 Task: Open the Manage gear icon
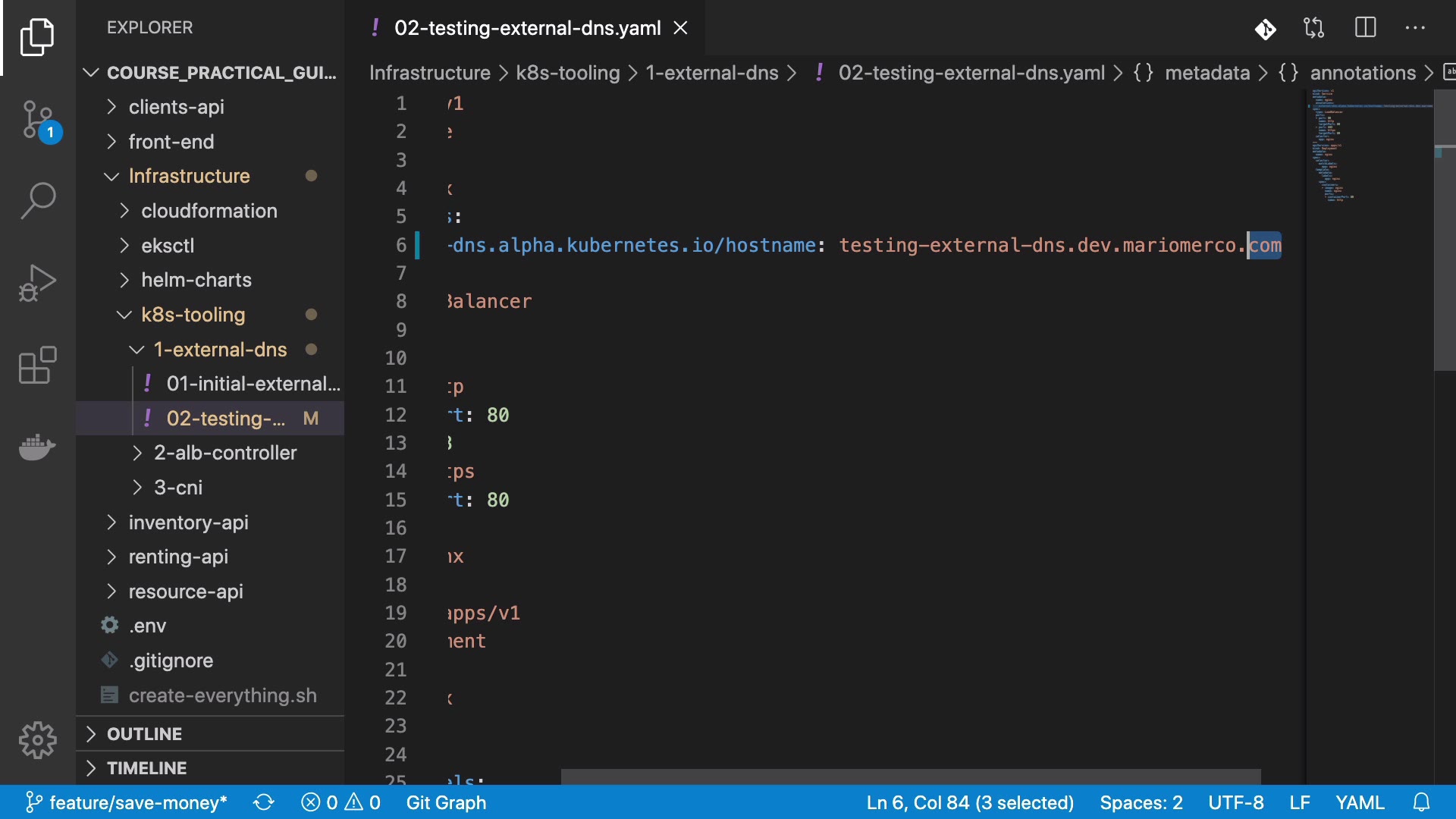[38, 739]
